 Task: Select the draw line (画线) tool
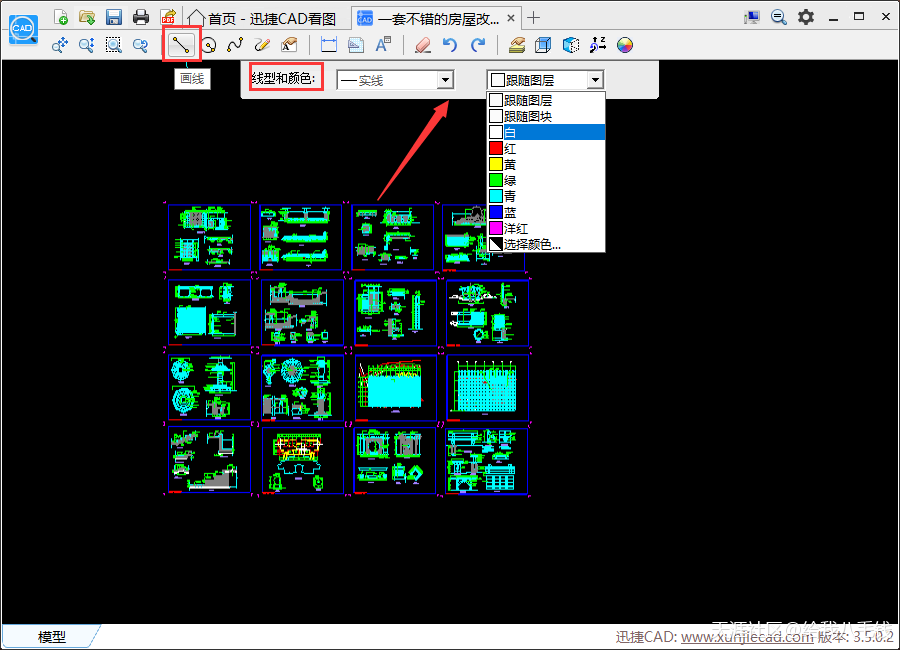(181, 44)
